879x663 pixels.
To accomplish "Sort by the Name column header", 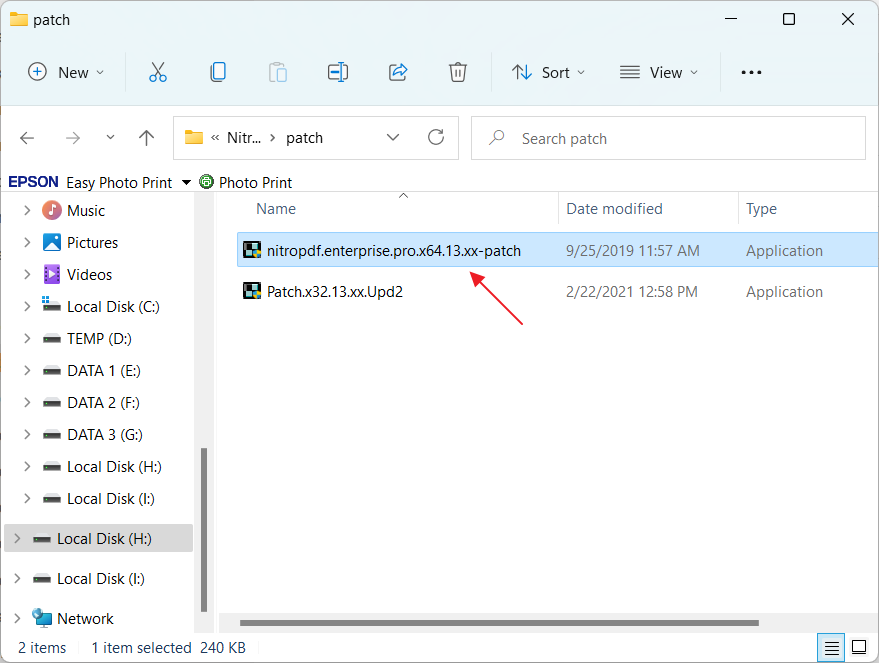I will pos(276,209).
